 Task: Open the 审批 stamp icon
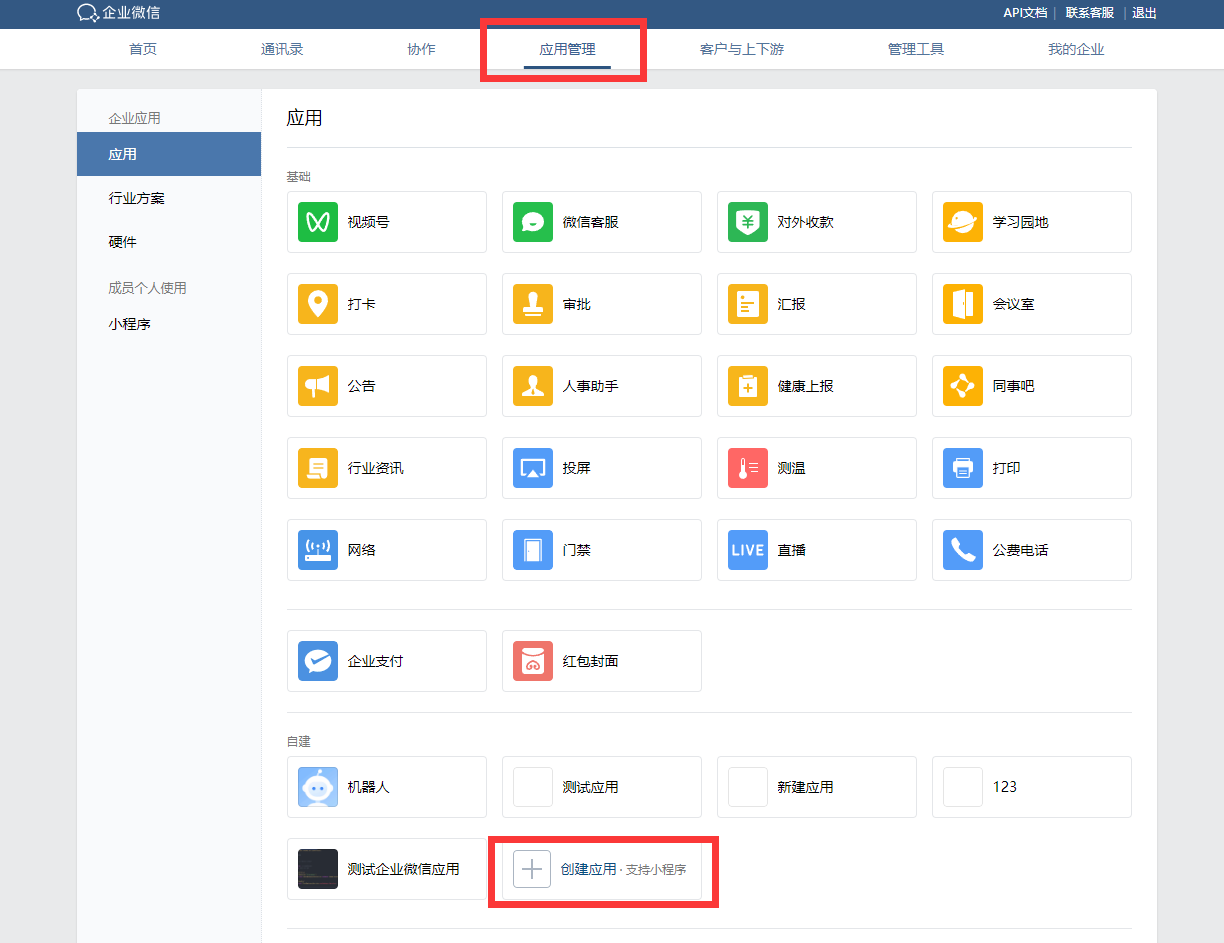click(x=533, y=304)
